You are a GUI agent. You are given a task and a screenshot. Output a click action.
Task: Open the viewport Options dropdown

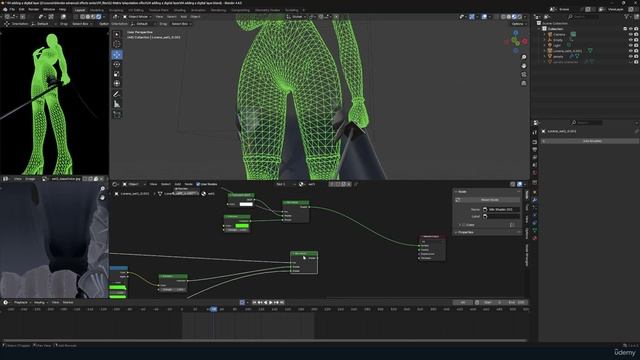[518, 24]
